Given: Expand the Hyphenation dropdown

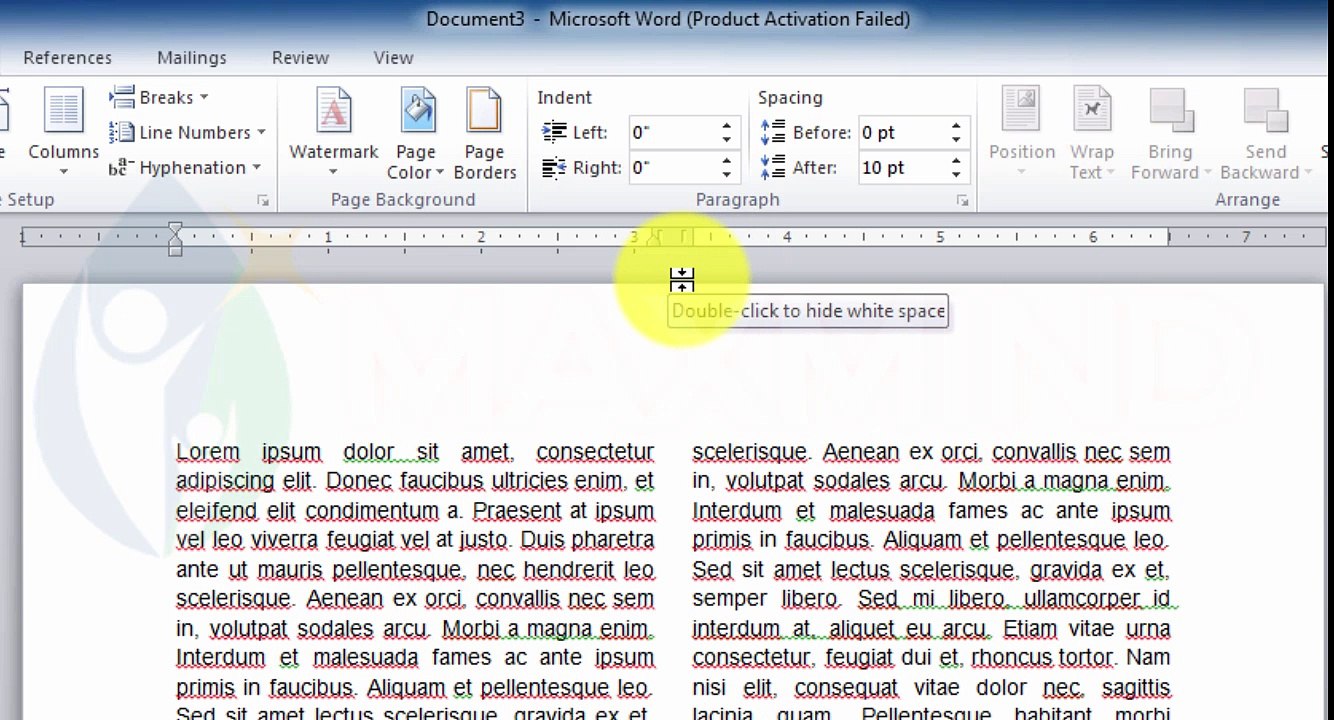Looking at the screenshot, I should [x=185, y=167].
